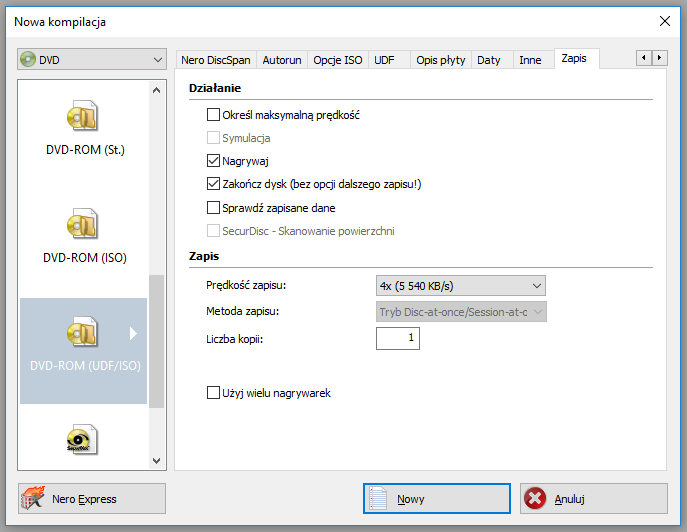
Task: Click the DVD-ROM (St.) label text
Action: tap(85, 150)
